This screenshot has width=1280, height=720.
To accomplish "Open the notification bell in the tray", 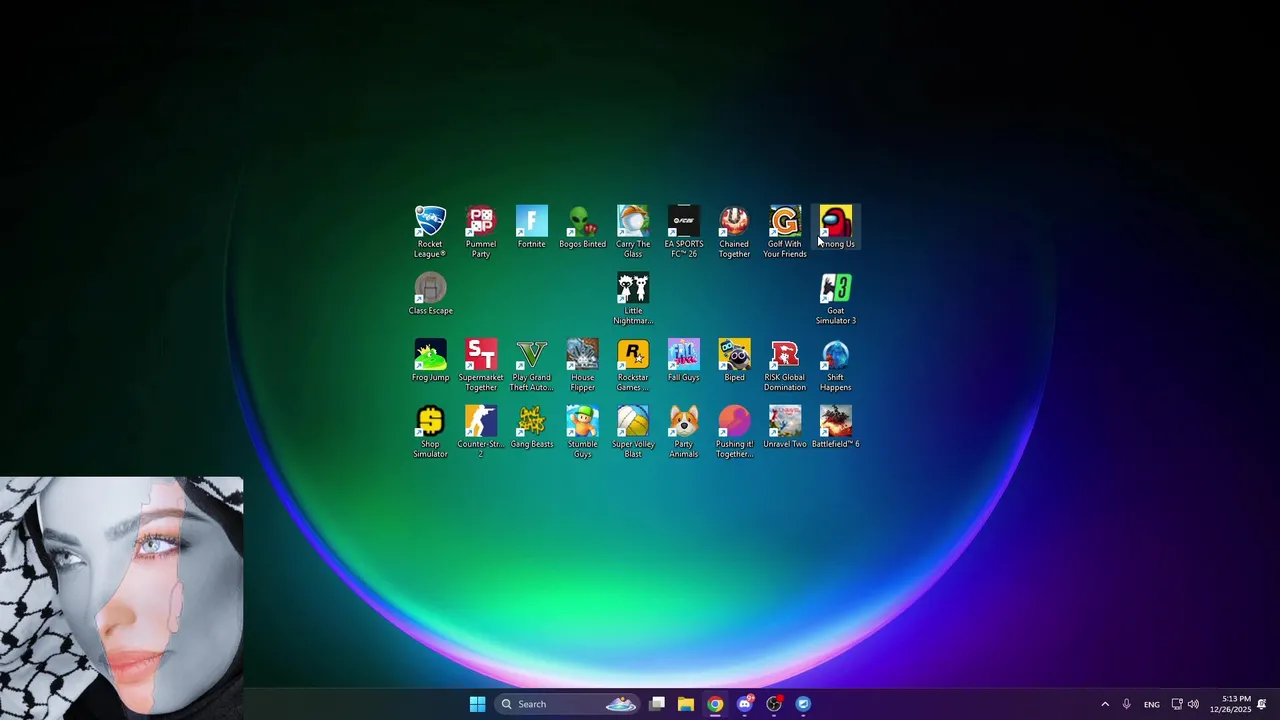I will 1262,704.
